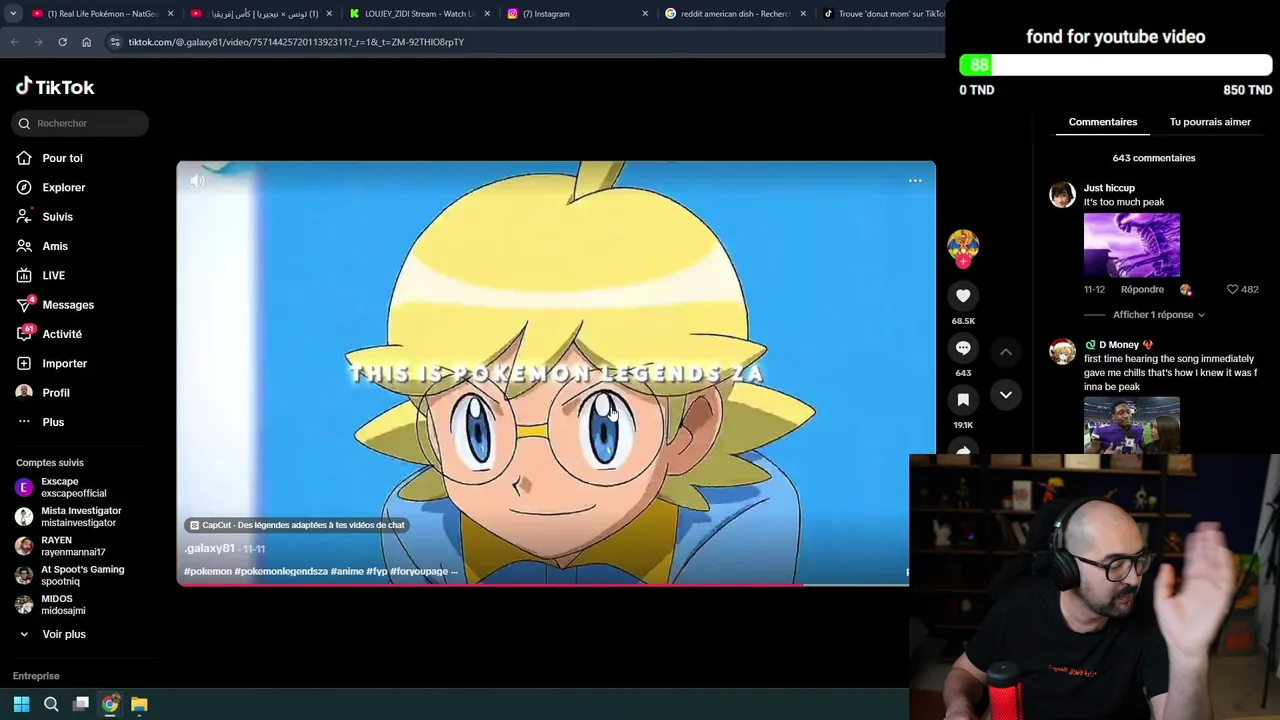The height and width of the screenshot is (720, 1280).
Task: Click the browser back arrow
Action: 14,42
